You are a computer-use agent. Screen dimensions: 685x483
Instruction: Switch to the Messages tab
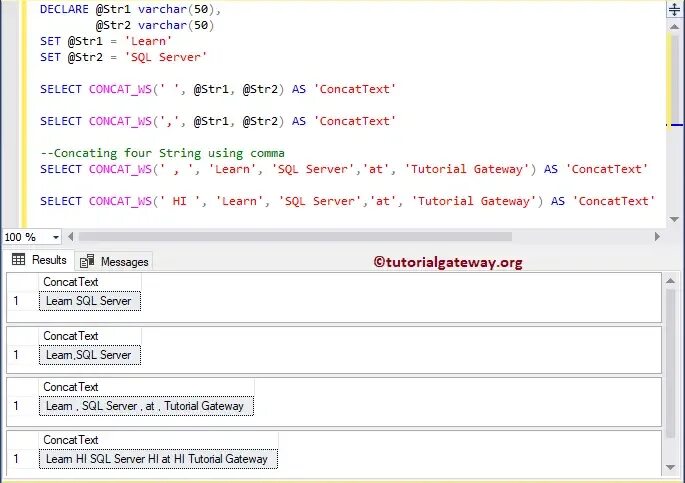(114, 261)
